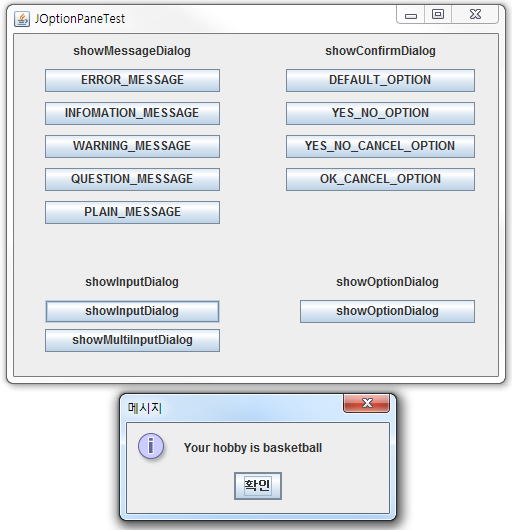This screenshot has width=512, height=530.
Task: Click the ERROR_MESSAGE button
Action: click(x=132, y=80)
